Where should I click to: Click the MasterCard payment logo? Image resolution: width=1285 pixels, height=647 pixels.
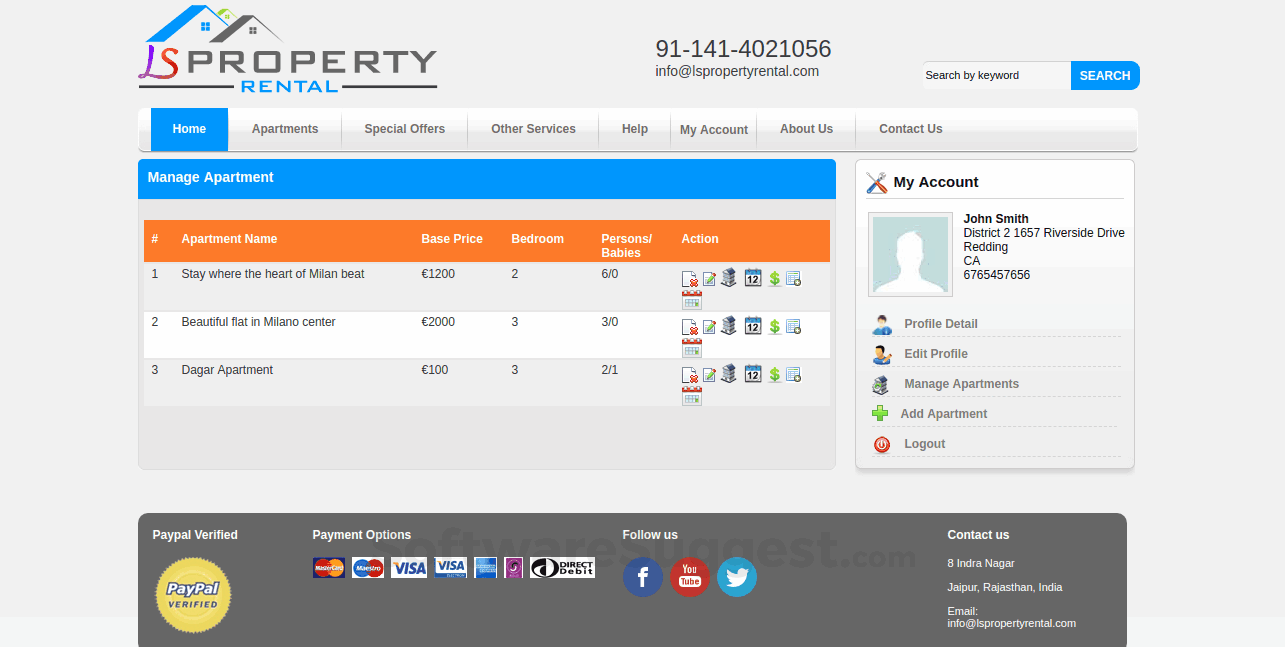[x=329, y=568]
